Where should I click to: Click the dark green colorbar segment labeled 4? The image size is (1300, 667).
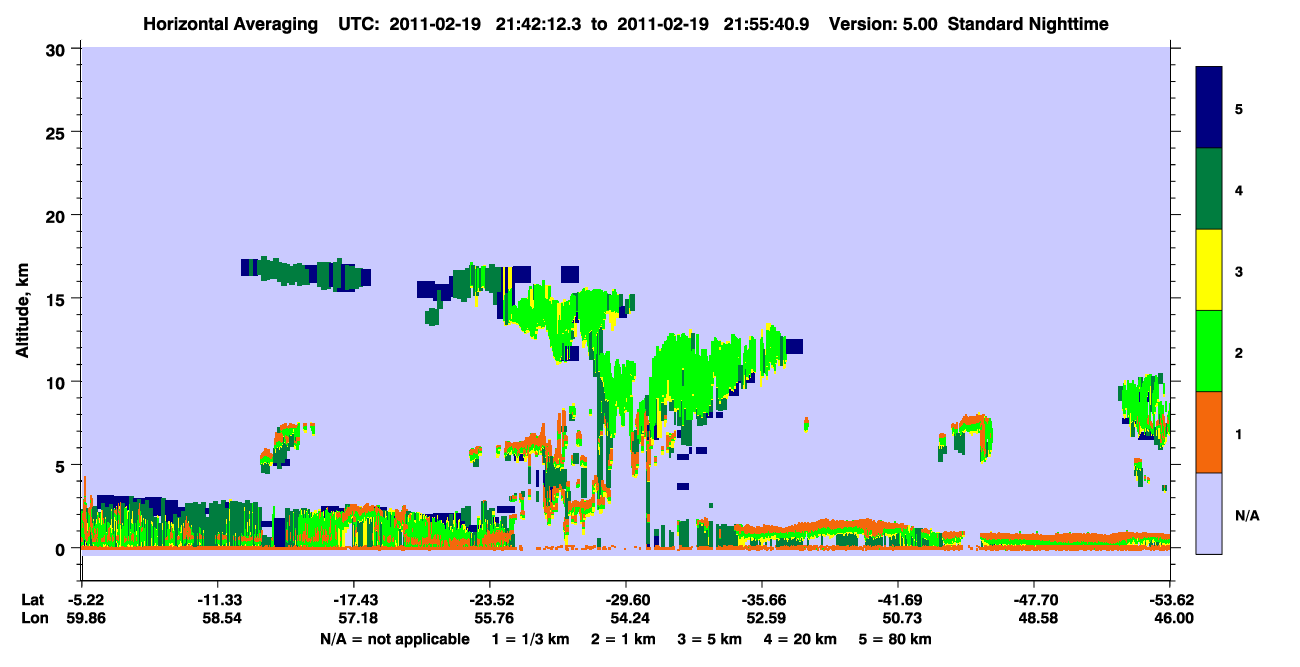(1209, 189)
